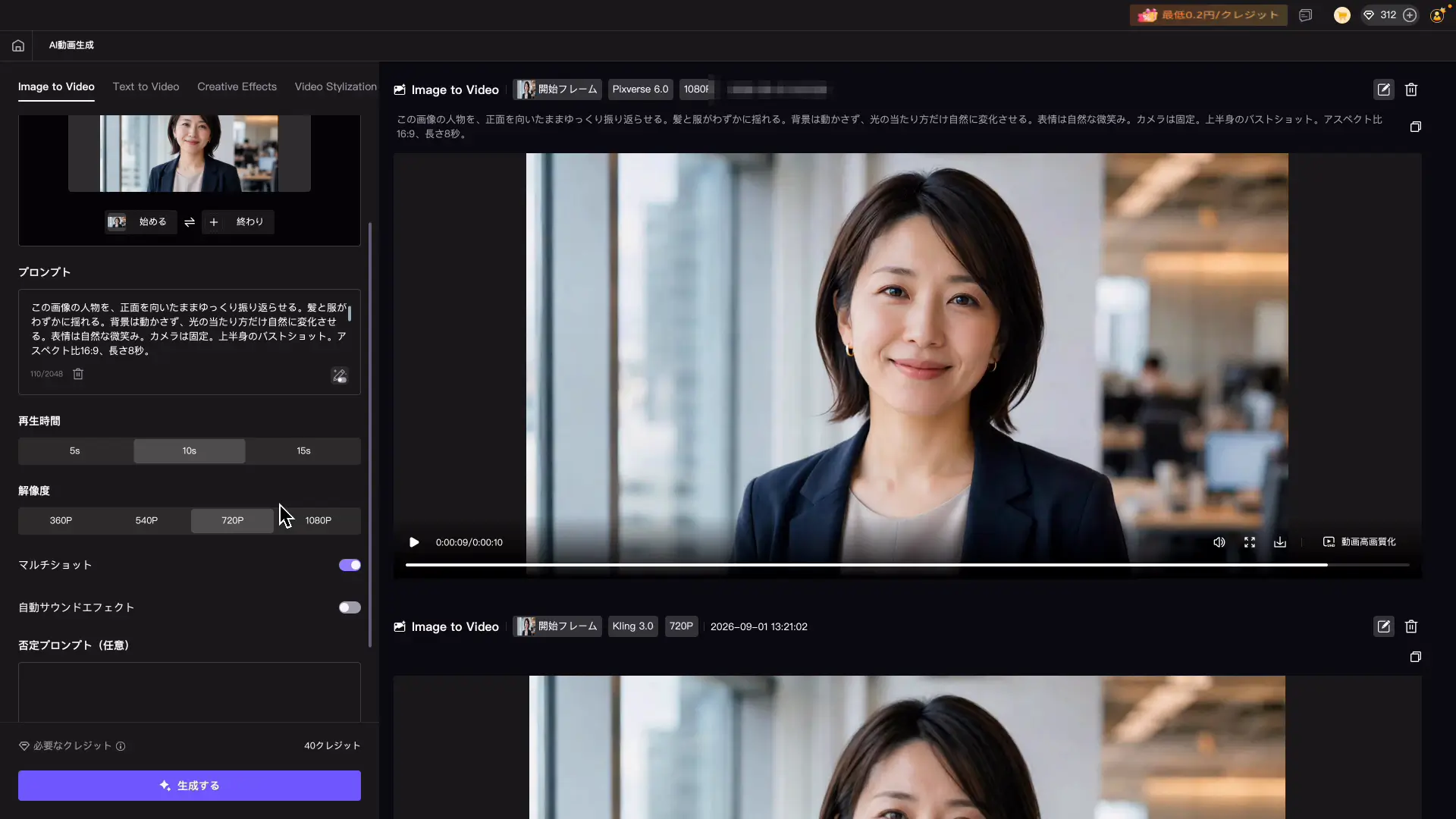Enable 自動サウンドエフェクト switch

[350, 607]
